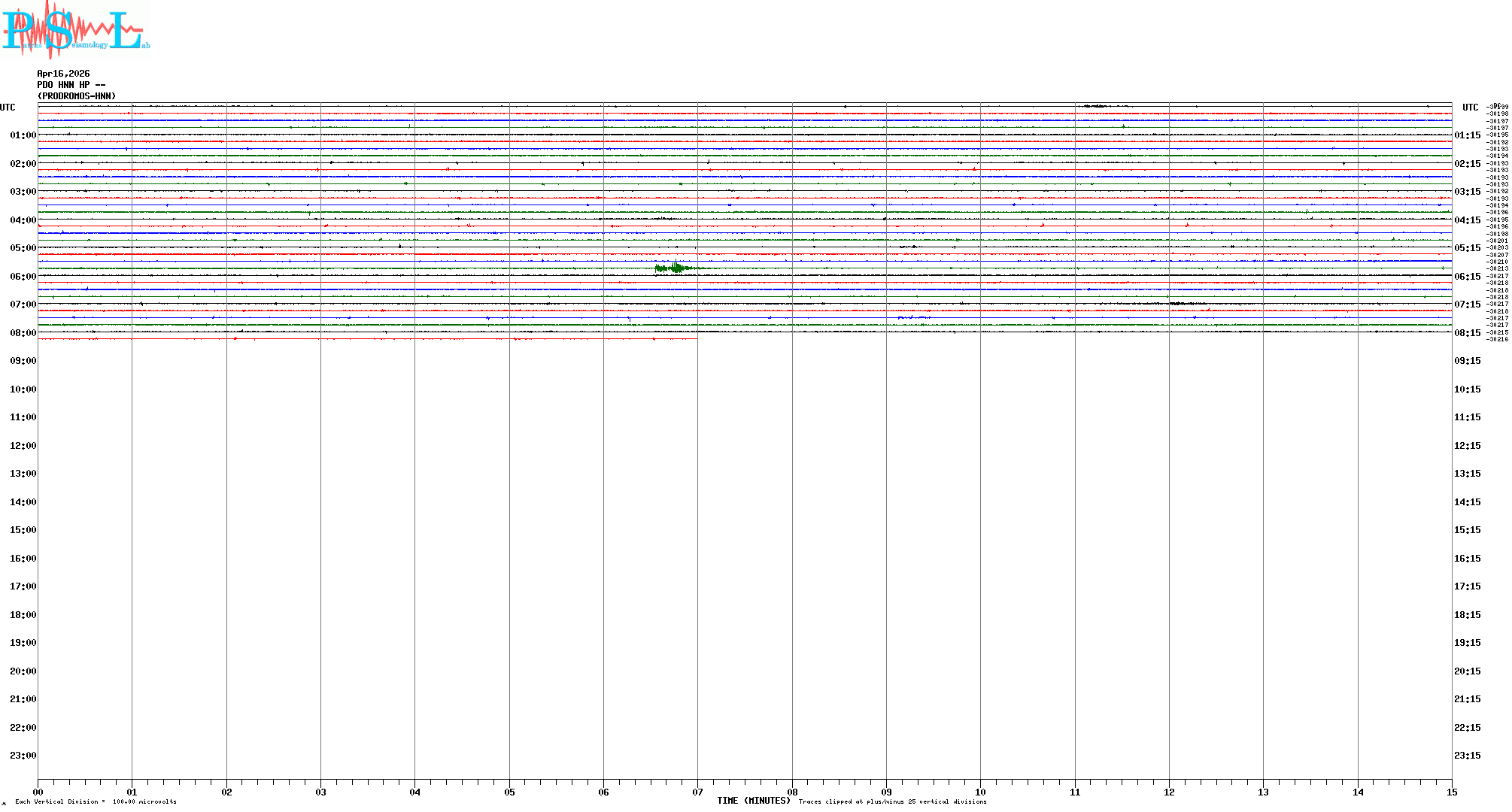The height and width of the screenshot is (812, 1512).
Task: Click the 12:00 hour label on left
Action: [23, 446]
